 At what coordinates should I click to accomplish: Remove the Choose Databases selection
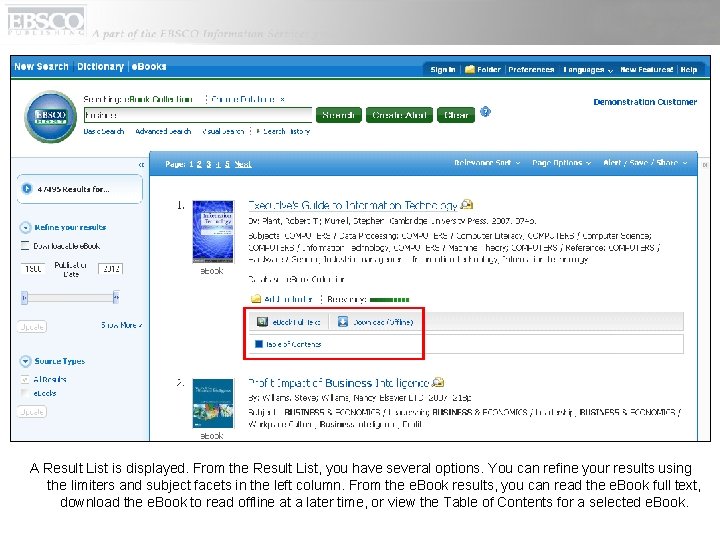282,99
